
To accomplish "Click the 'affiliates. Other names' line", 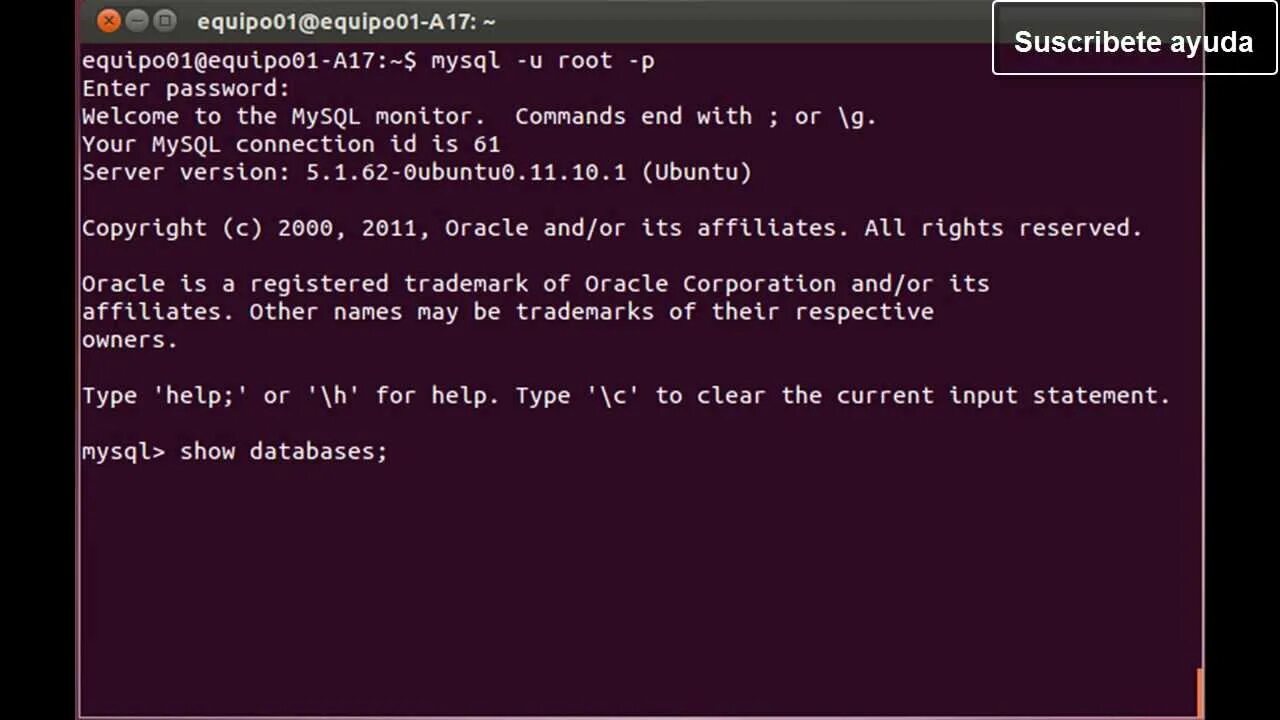I will (x=508, y=312).
